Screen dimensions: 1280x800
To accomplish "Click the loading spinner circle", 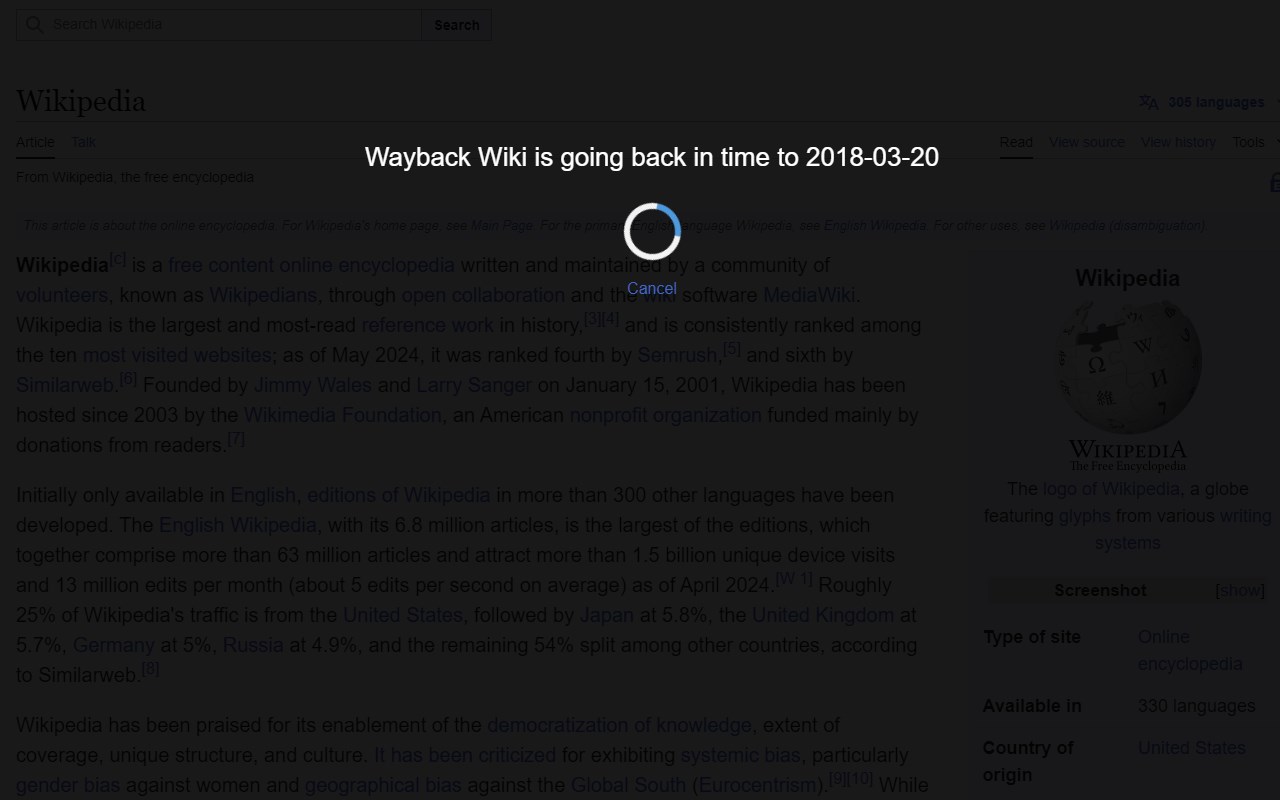I will click(652, 232).
